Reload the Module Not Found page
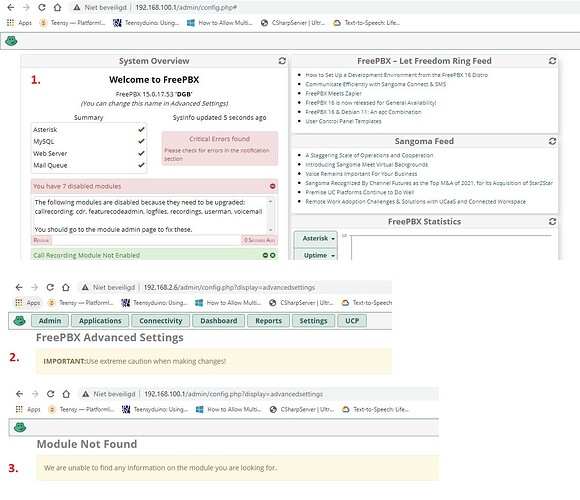The width and height of the screenshot is (580, 500). pyautogui.click(x=50, y=394)
